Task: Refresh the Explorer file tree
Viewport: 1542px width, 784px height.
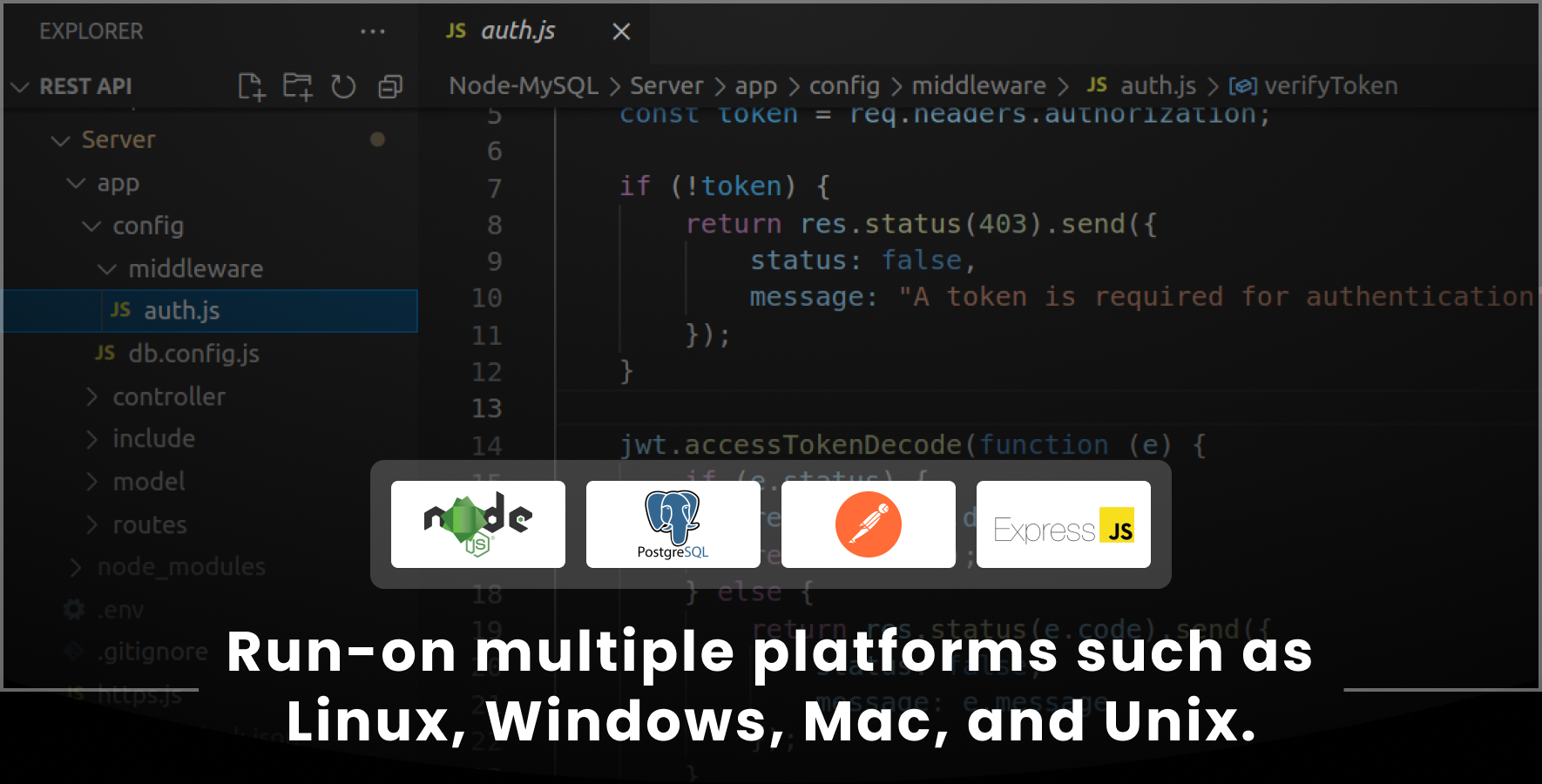Action: (x=343, y=86)
